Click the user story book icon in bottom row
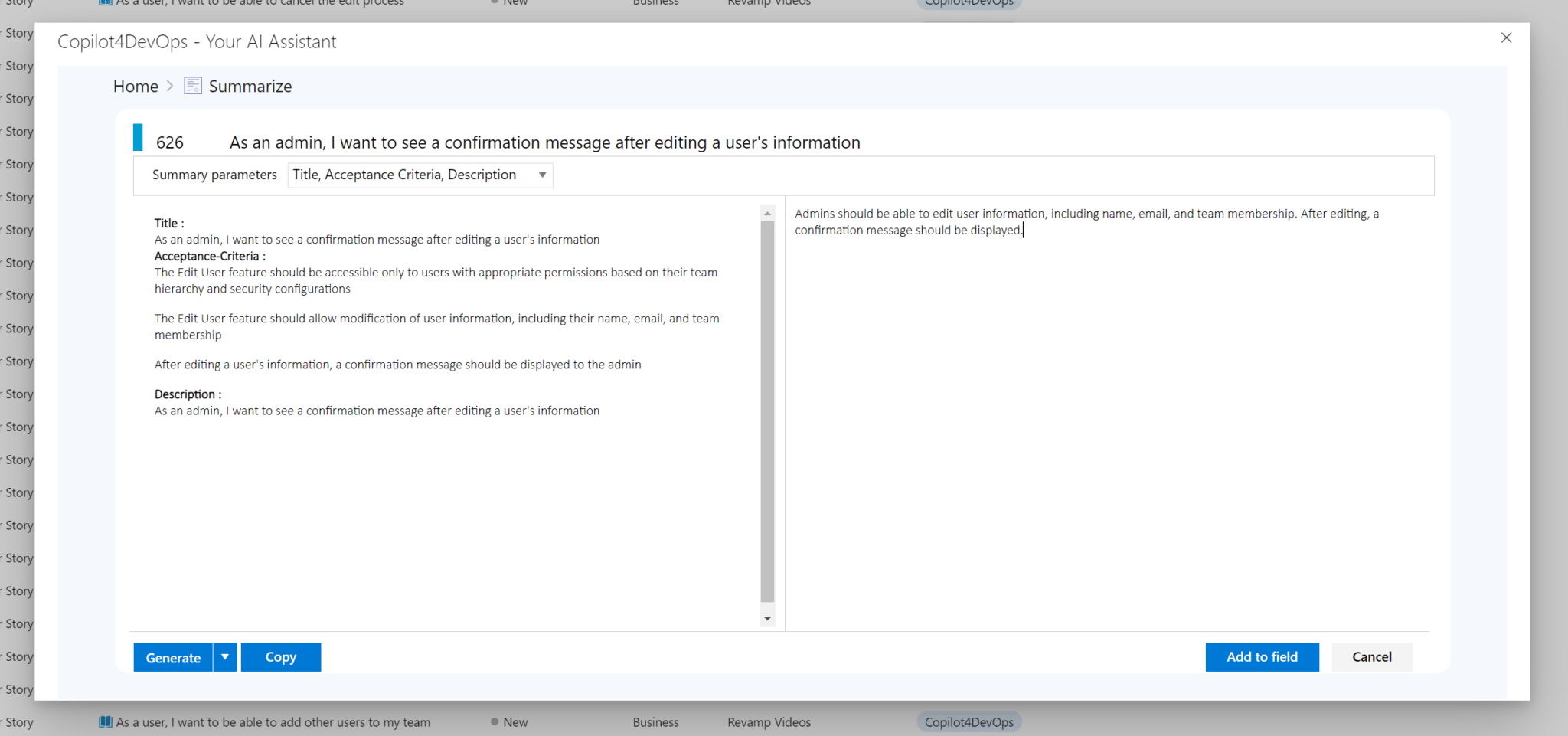The width and height of the screenshot is (1568, 736). [x=106, y=721]
